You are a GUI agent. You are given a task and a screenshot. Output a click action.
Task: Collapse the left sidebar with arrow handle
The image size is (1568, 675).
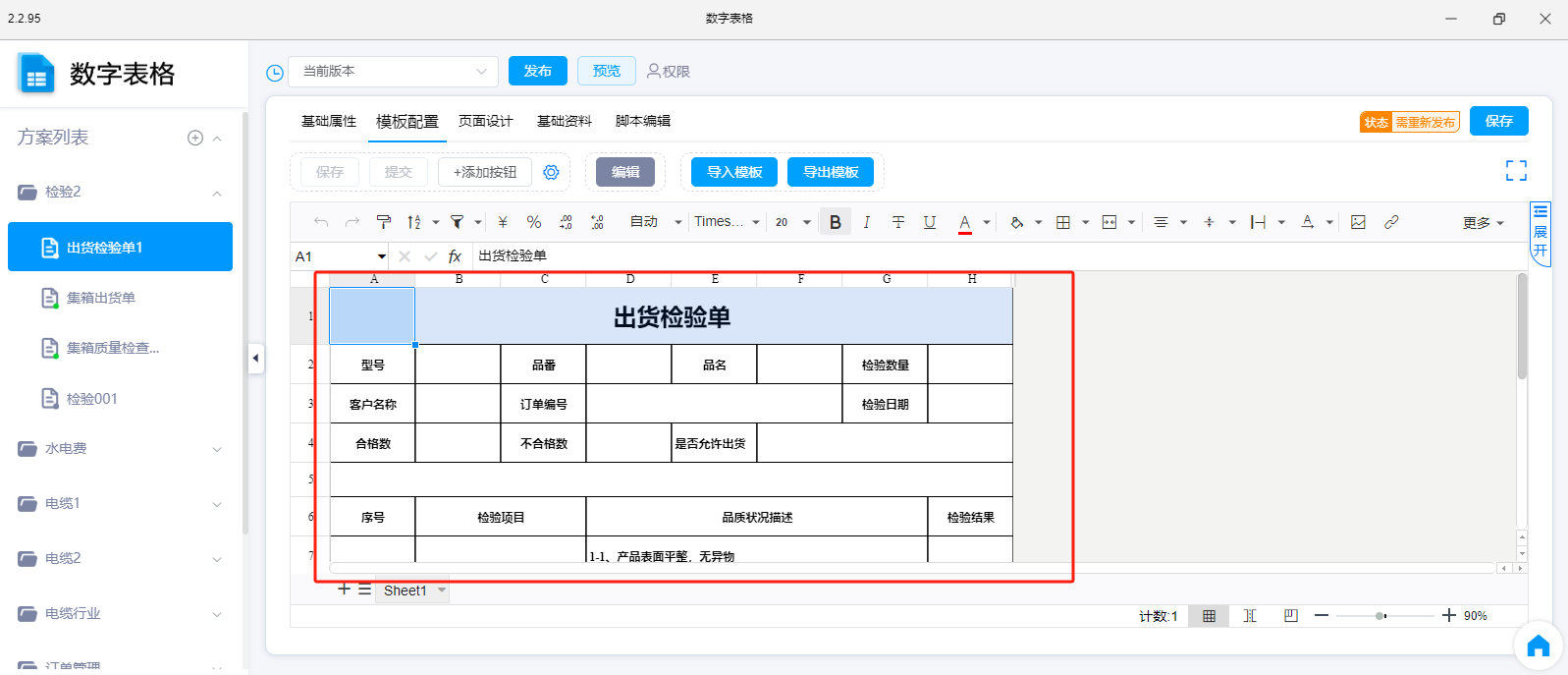coord(255,358)
